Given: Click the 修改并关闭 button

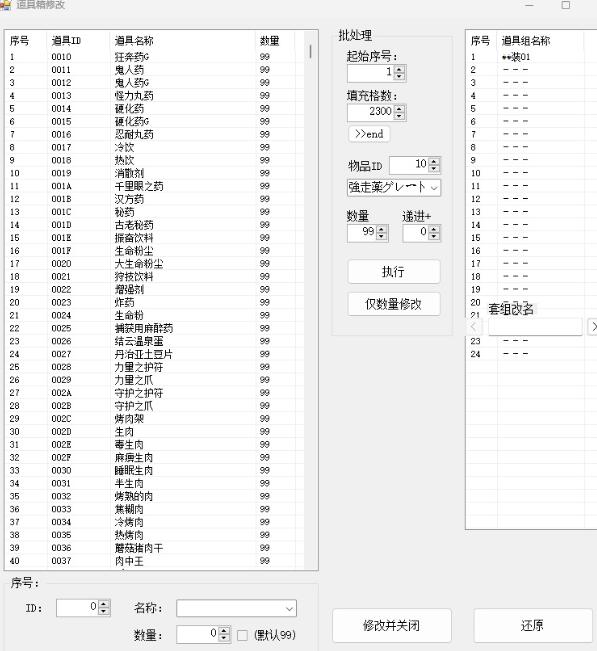Looking at the screenshot, I should tap(391, 625).
